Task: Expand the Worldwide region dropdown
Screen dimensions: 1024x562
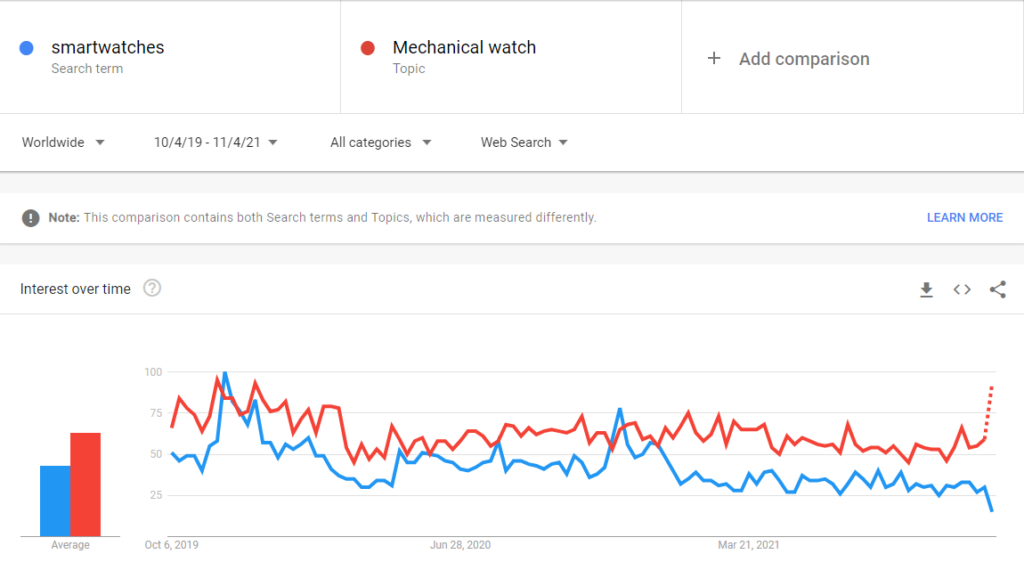Action: click(x=63, y=142)
